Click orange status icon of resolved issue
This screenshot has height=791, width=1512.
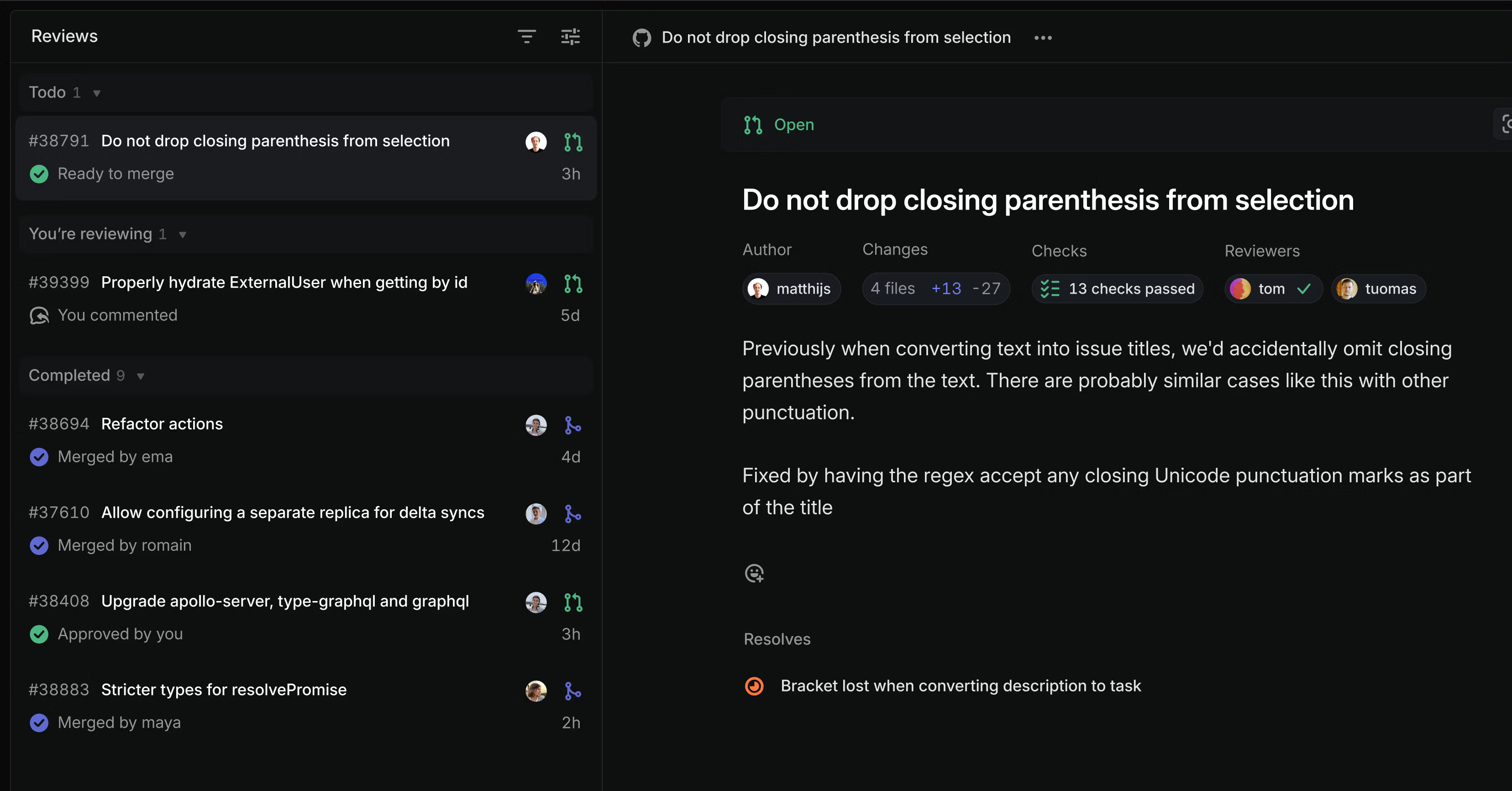(x=754, y=686)
